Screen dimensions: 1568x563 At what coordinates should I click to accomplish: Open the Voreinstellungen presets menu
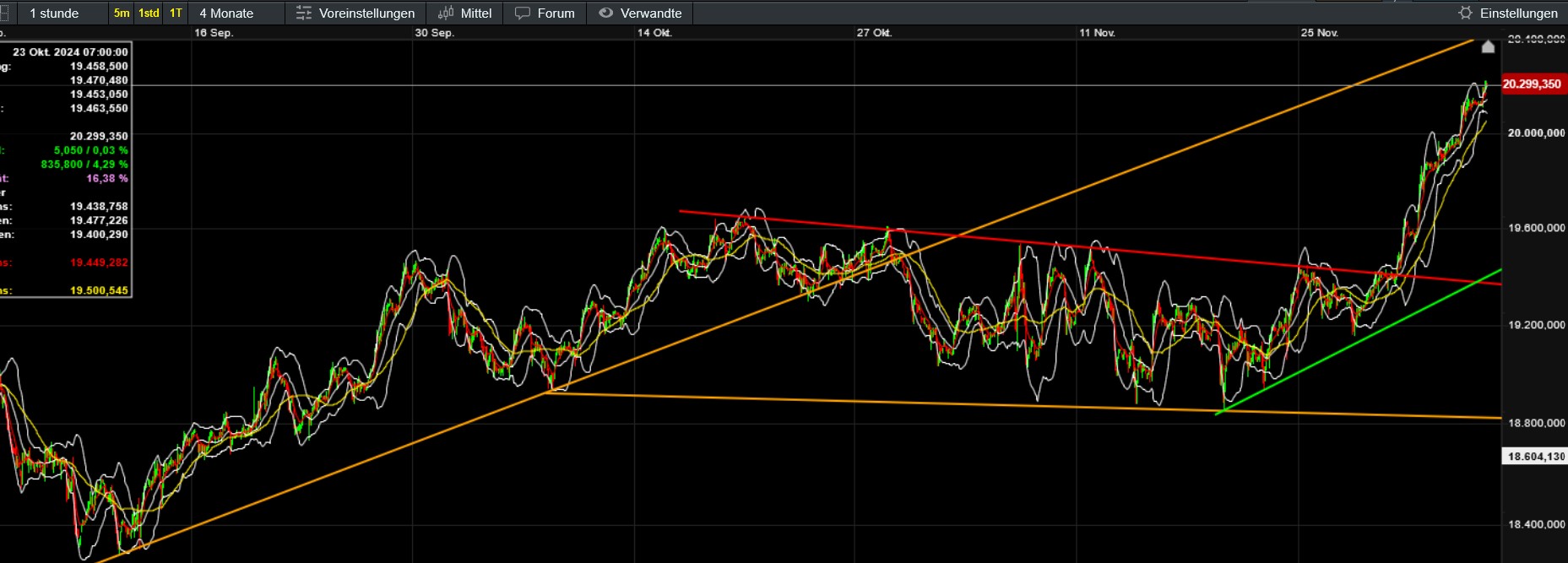coord(355,13)
